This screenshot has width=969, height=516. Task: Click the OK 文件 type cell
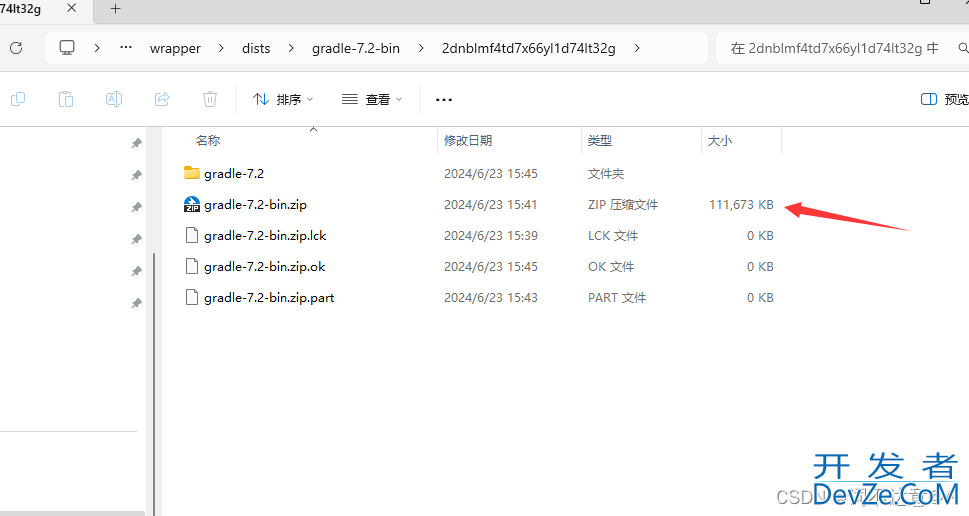611,266
